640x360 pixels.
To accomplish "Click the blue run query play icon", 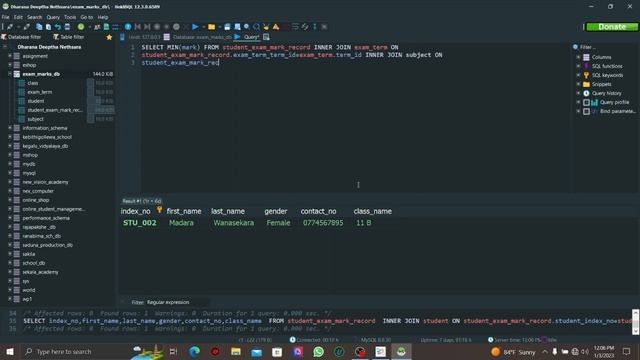I will click(195, 27).
